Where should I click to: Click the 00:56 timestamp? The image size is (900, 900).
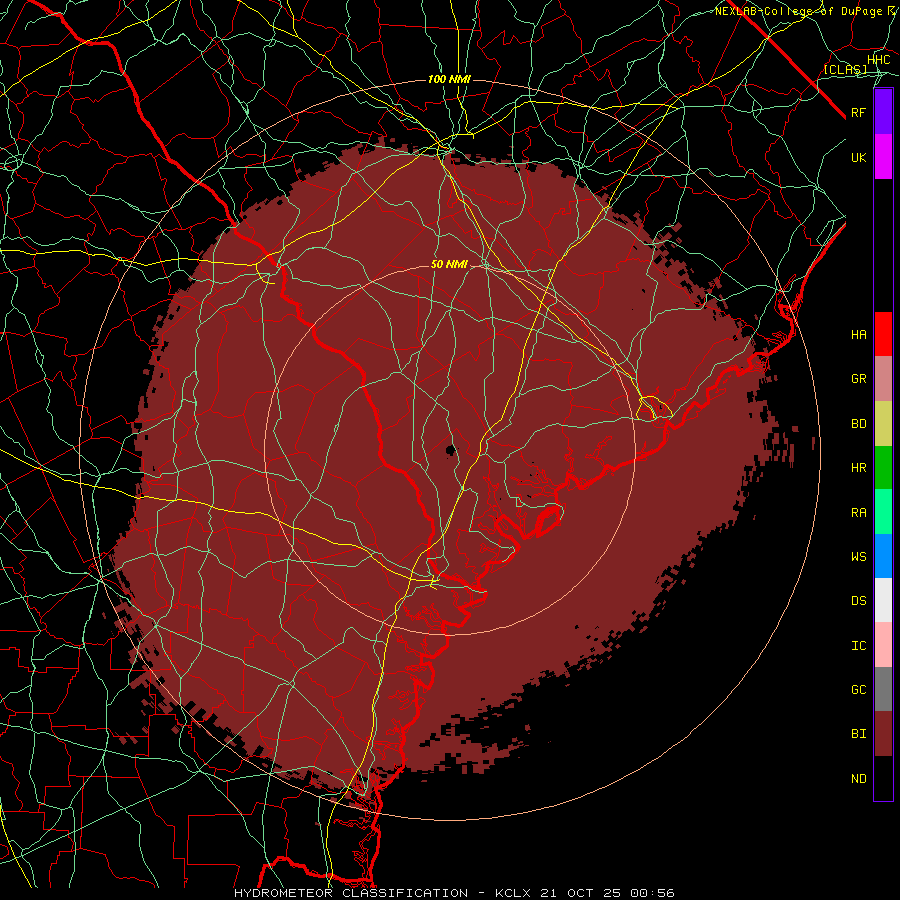coord(652,893)
